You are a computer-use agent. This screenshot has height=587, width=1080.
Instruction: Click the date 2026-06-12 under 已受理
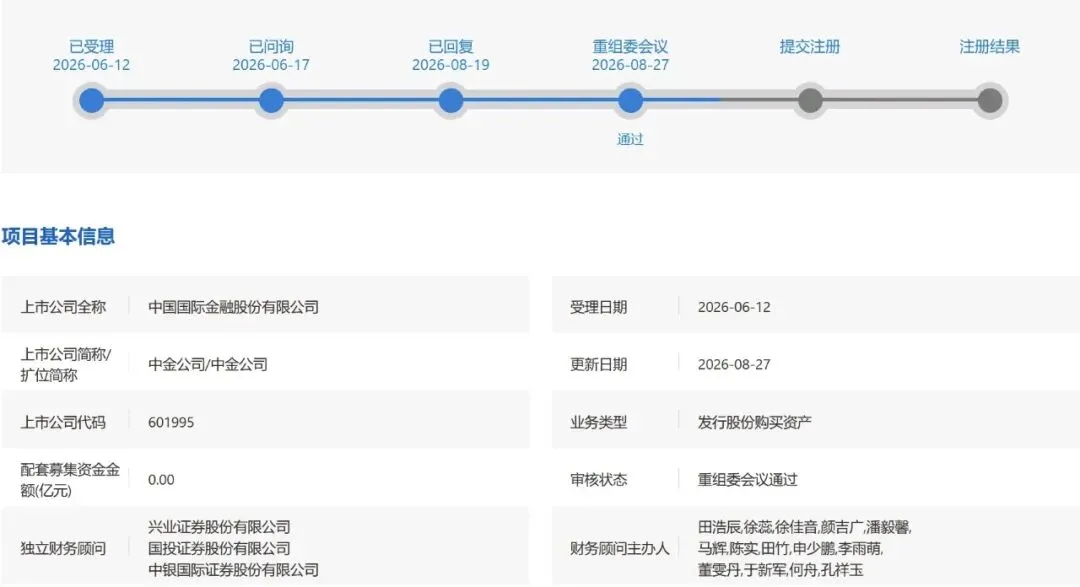[92, 65]
